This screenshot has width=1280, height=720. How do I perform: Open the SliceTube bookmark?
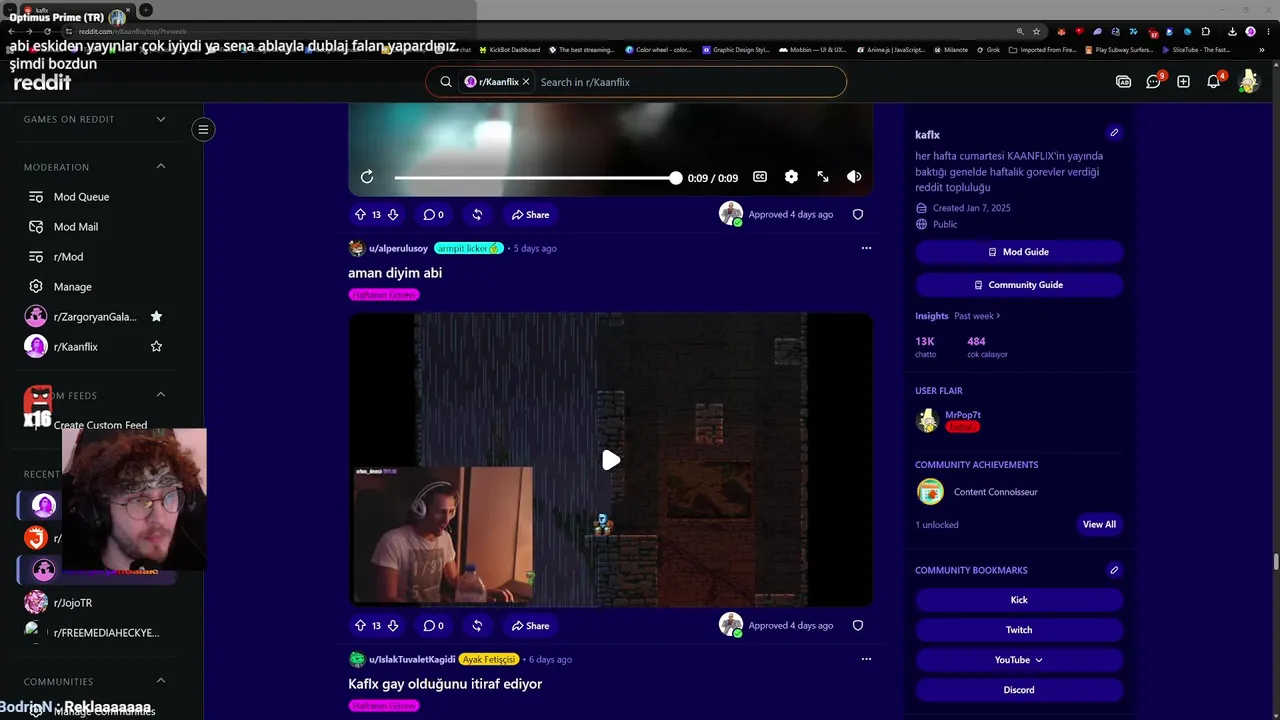[1195, 50]
